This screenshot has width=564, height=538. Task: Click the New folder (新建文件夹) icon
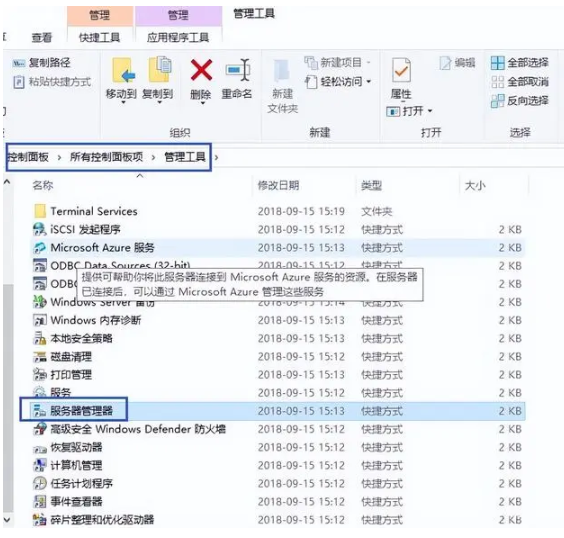click(282, 70)
